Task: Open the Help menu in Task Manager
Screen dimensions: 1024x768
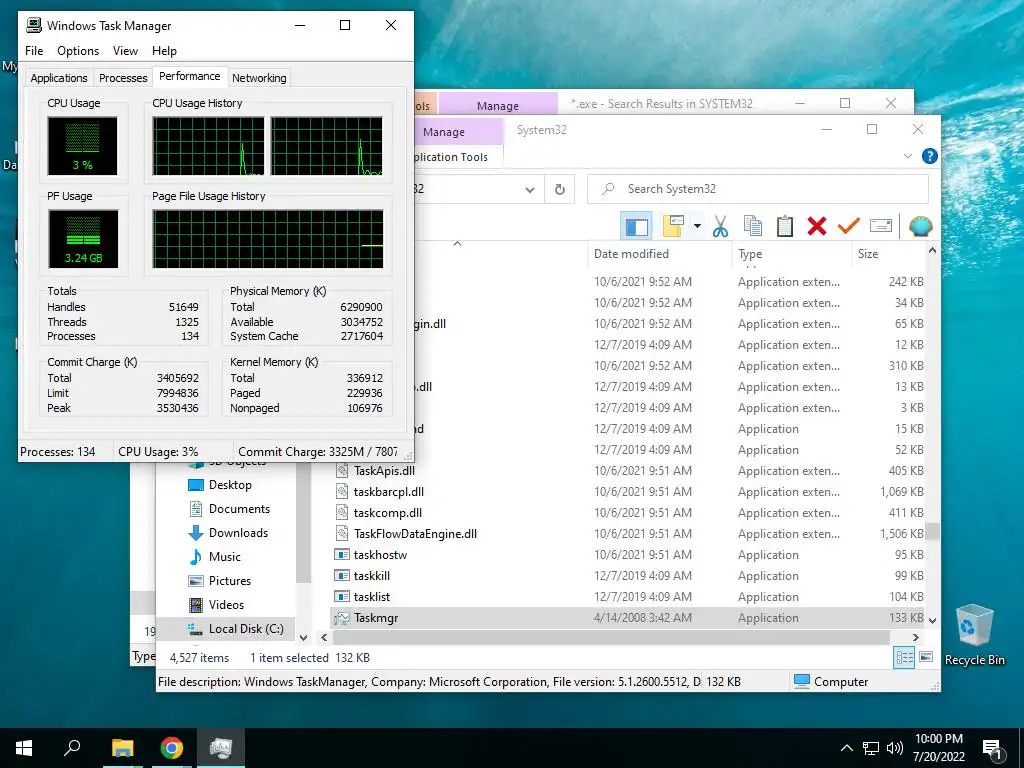Action: 164,51
